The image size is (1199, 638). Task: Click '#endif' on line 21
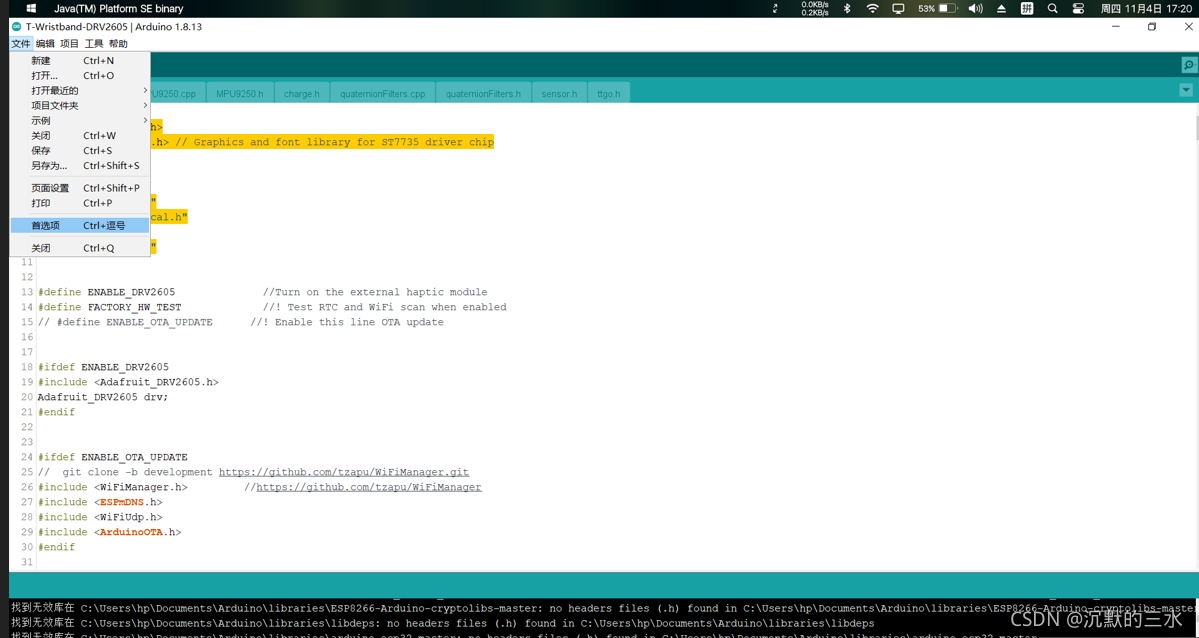tap(57, 412)
